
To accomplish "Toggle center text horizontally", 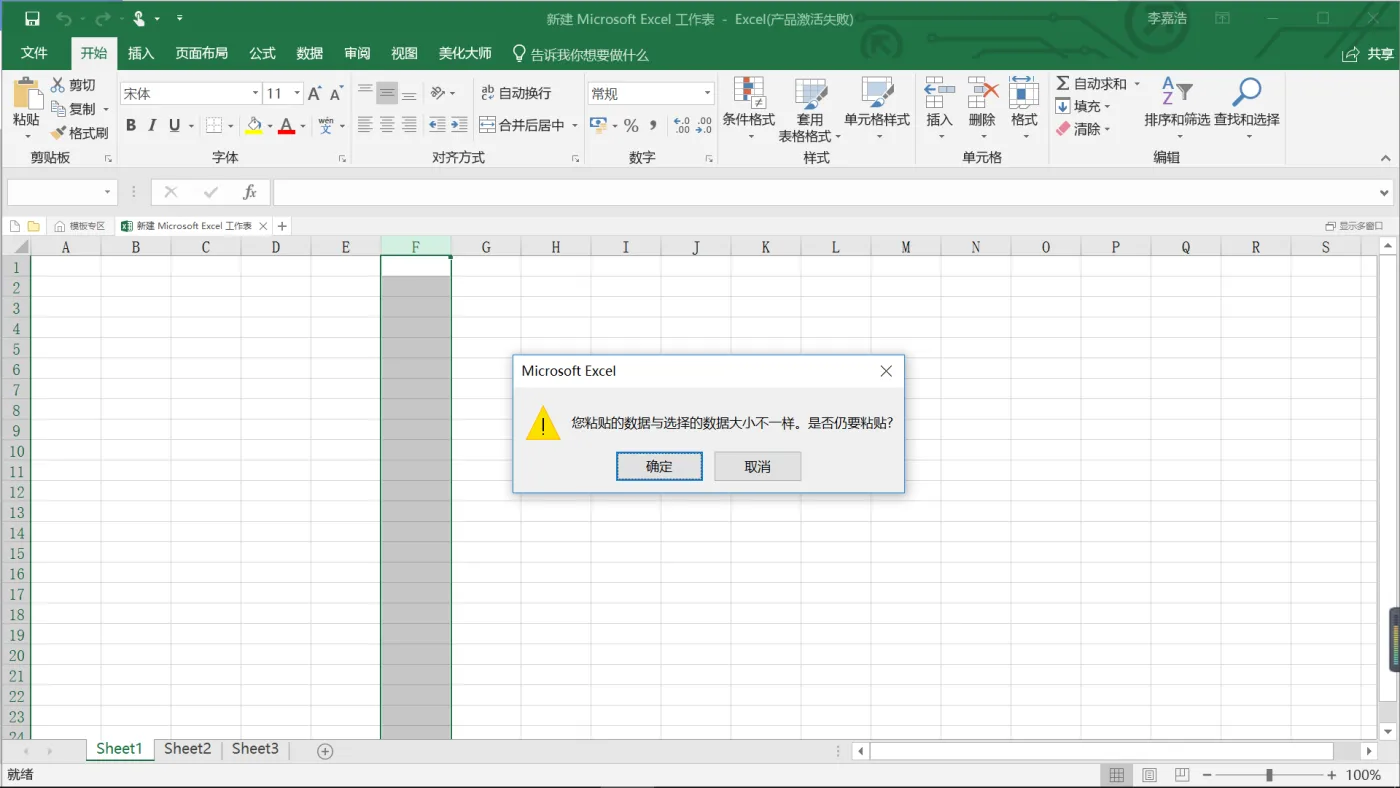I will tap(387, 125).
